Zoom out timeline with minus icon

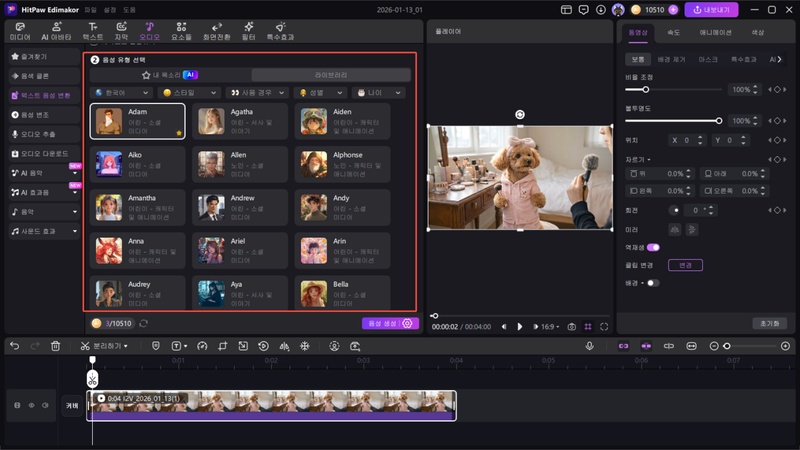pyautogui.click(x=714, y=346)
